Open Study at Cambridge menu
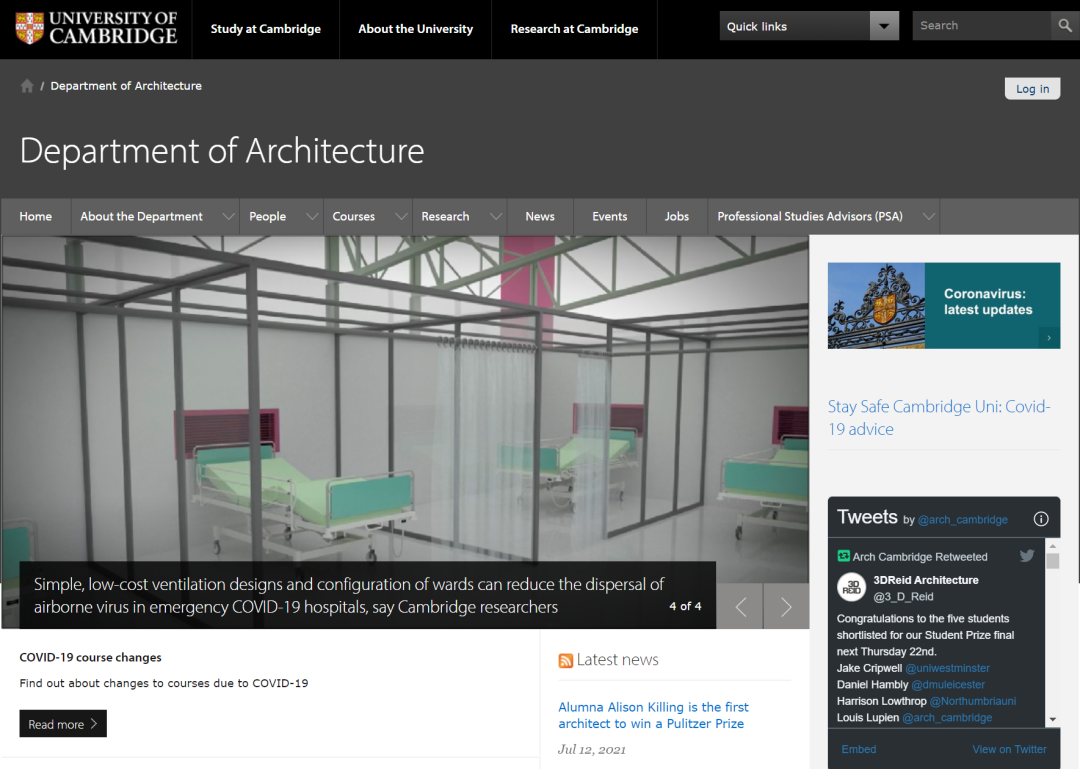The height and width of the screenshot is (769, 1080). (266, 29)
